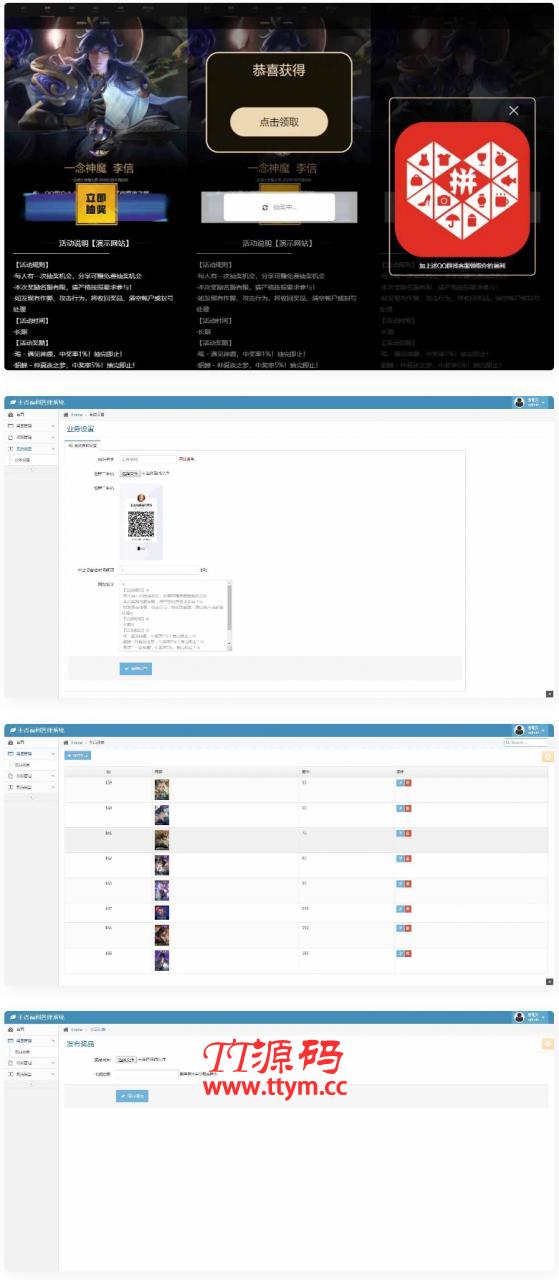Click the blue edit icon in first prize row
The image size is (559, 1280).
click(400, 783)
